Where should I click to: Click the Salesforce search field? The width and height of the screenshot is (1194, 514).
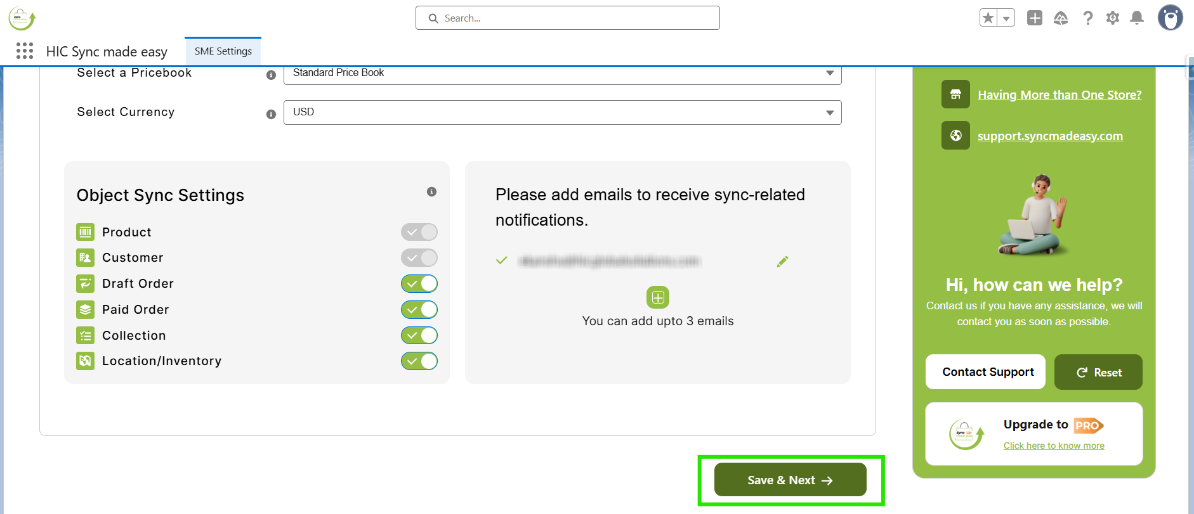tap(567, 18)
